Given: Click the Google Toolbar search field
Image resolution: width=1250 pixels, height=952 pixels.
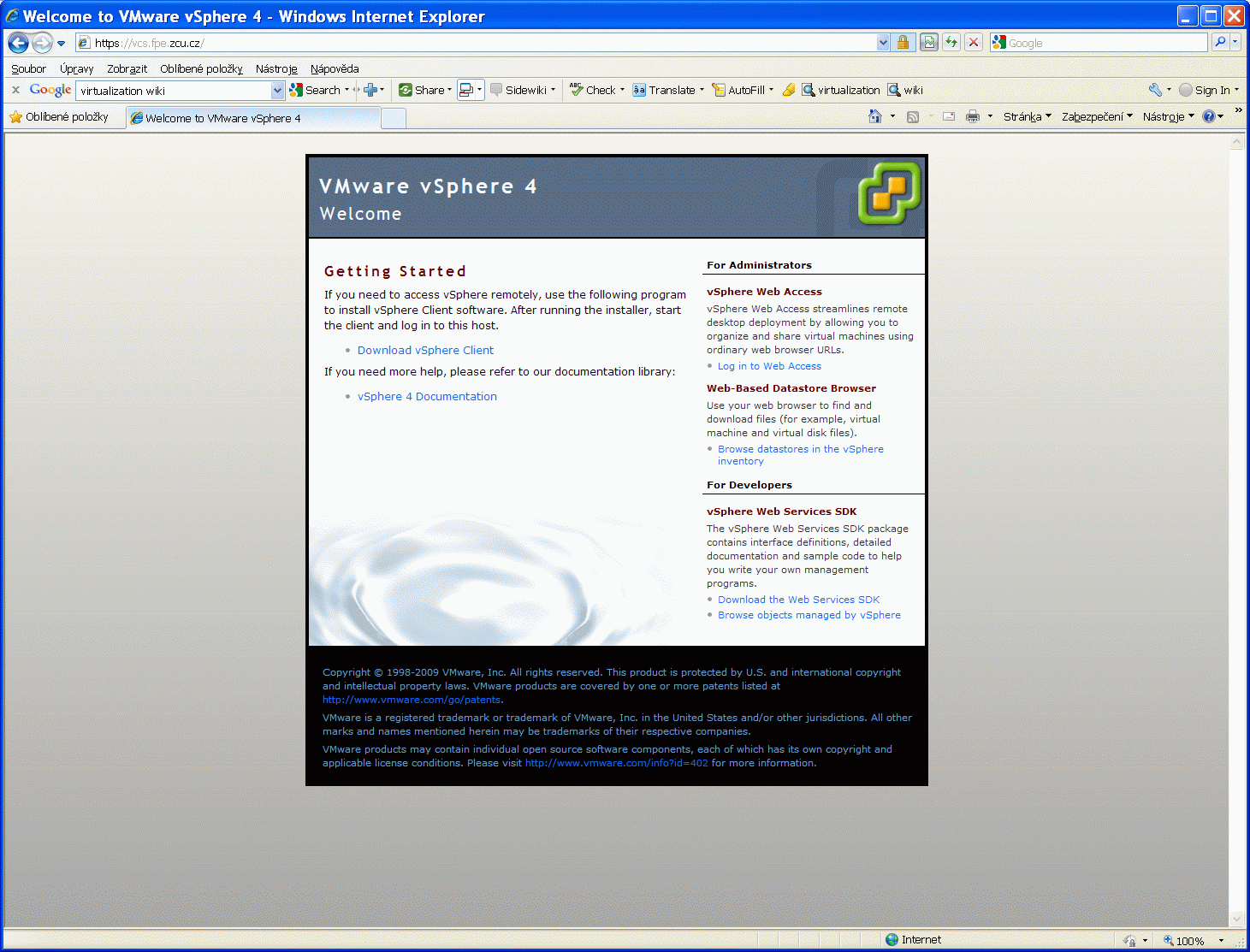Looking at the screenshot, I should [174, 91].
